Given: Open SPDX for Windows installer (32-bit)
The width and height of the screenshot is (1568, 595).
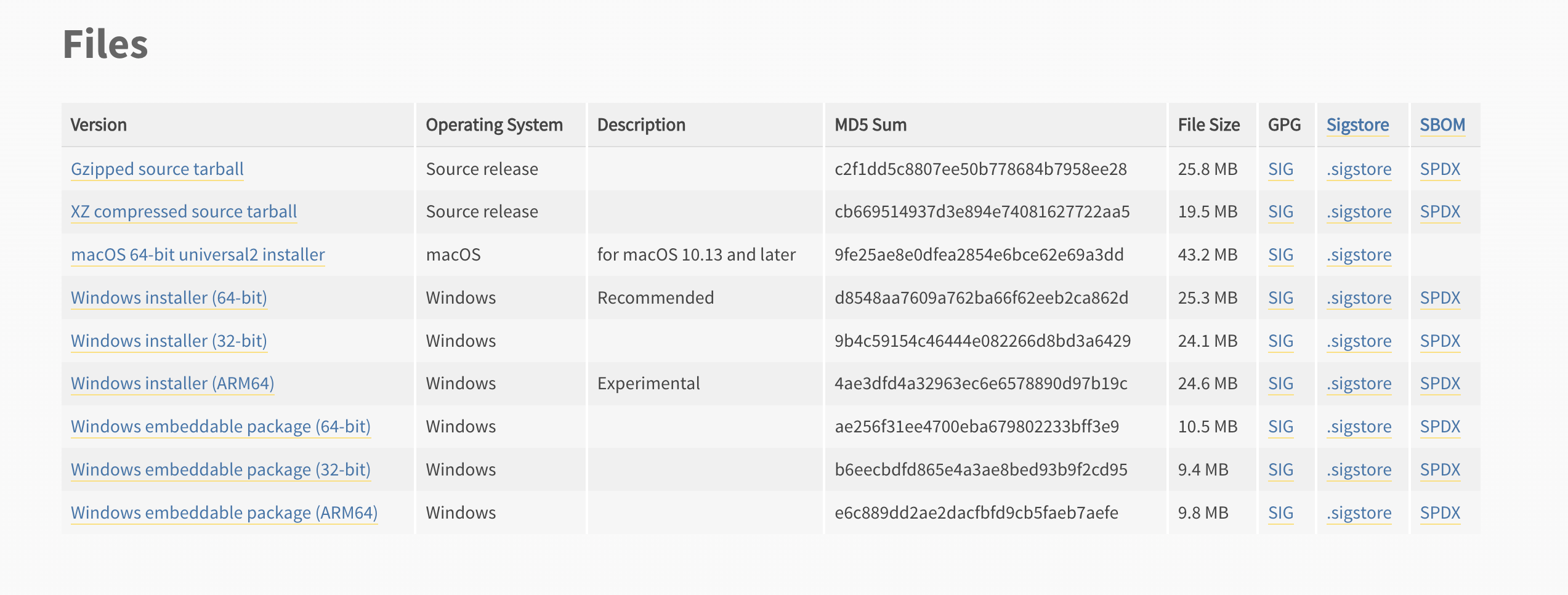Looking at the screenshot, I should pyautogui.click(x=1440, y=341).
